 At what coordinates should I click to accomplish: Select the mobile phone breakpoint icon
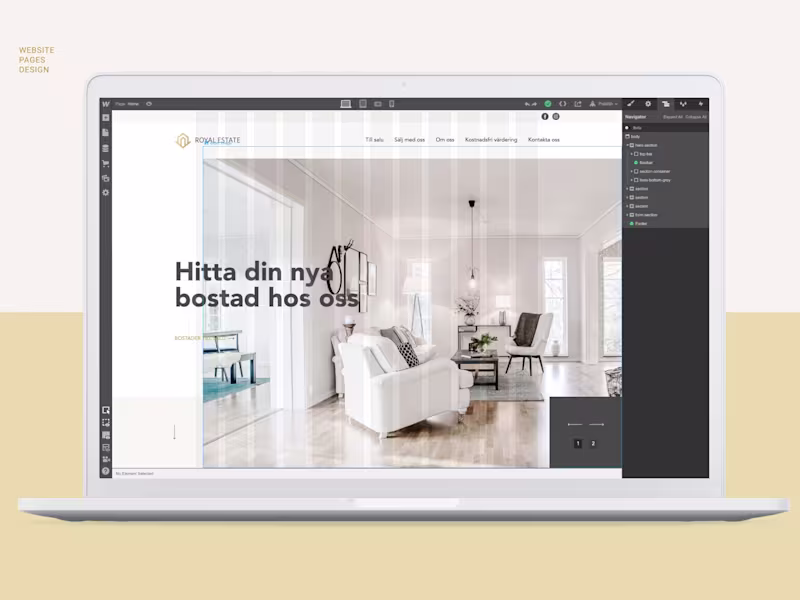[391, 103]
